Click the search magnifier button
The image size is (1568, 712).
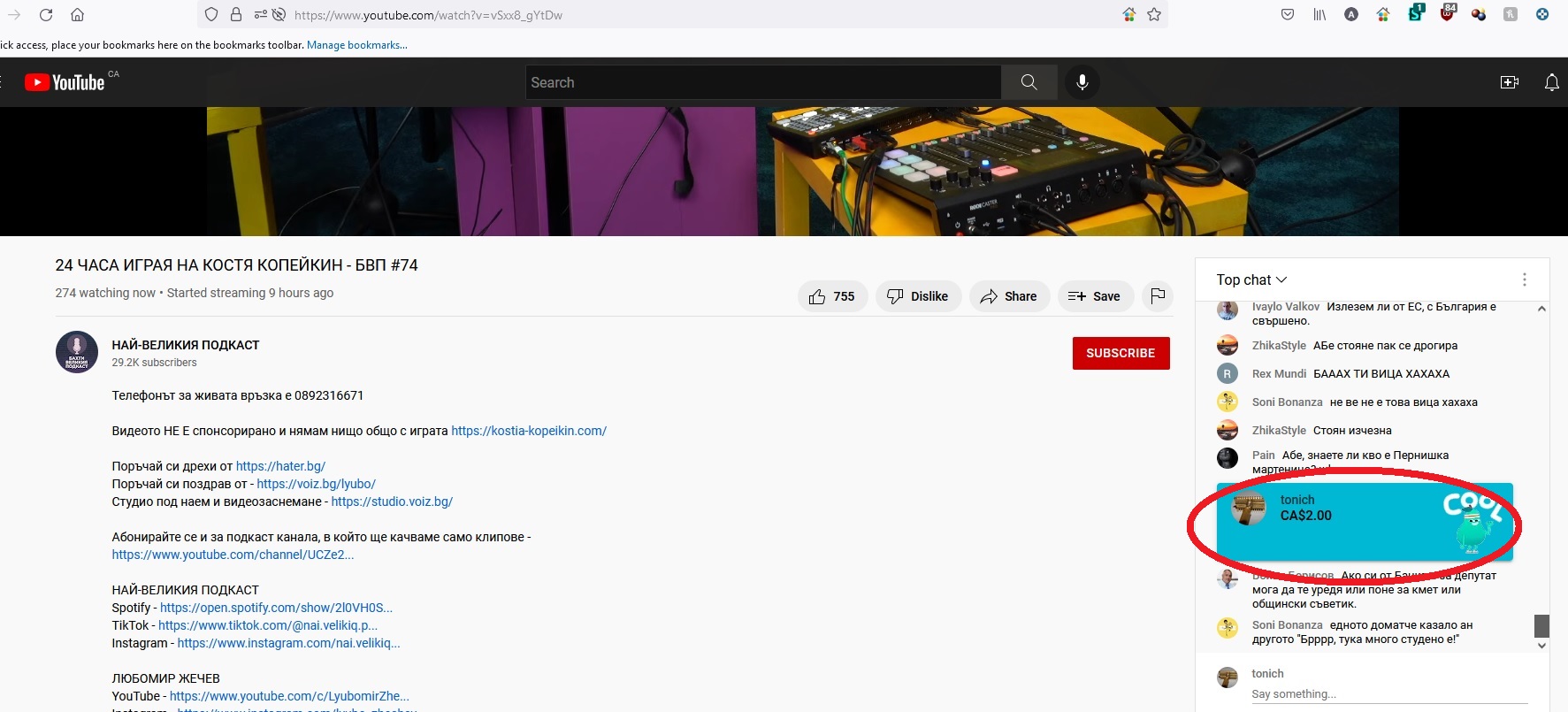click(1029, 82)
